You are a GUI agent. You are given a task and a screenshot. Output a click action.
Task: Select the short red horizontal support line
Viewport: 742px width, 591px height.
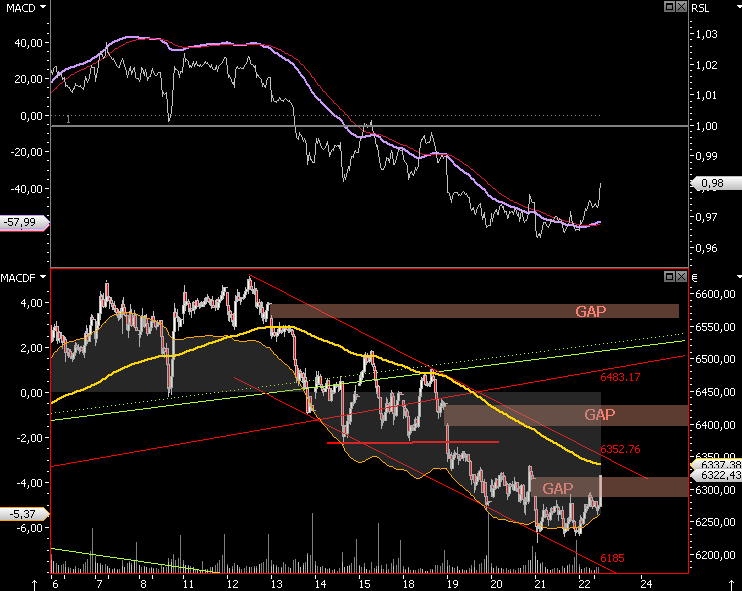tap(413, 442)
